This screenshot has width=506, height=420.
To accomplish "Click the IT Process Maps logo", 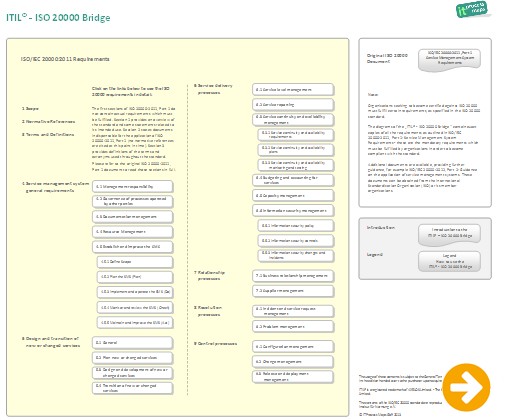I will coord(472,9).
